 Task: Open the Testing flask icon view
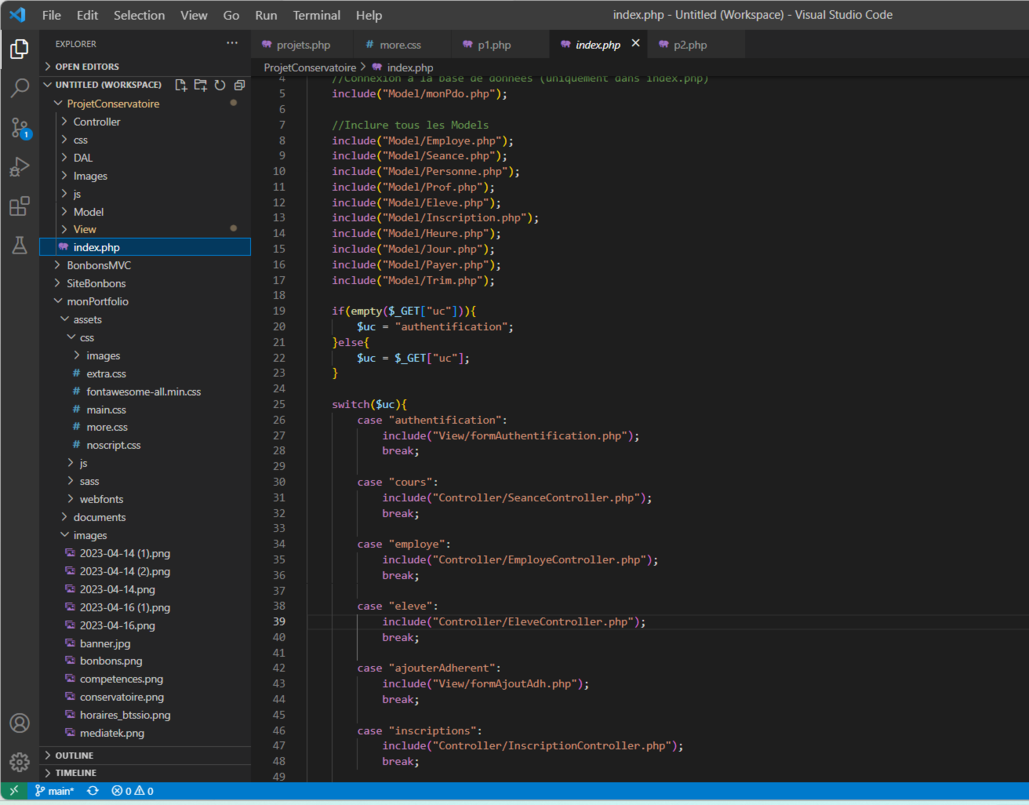pos(19,245)
